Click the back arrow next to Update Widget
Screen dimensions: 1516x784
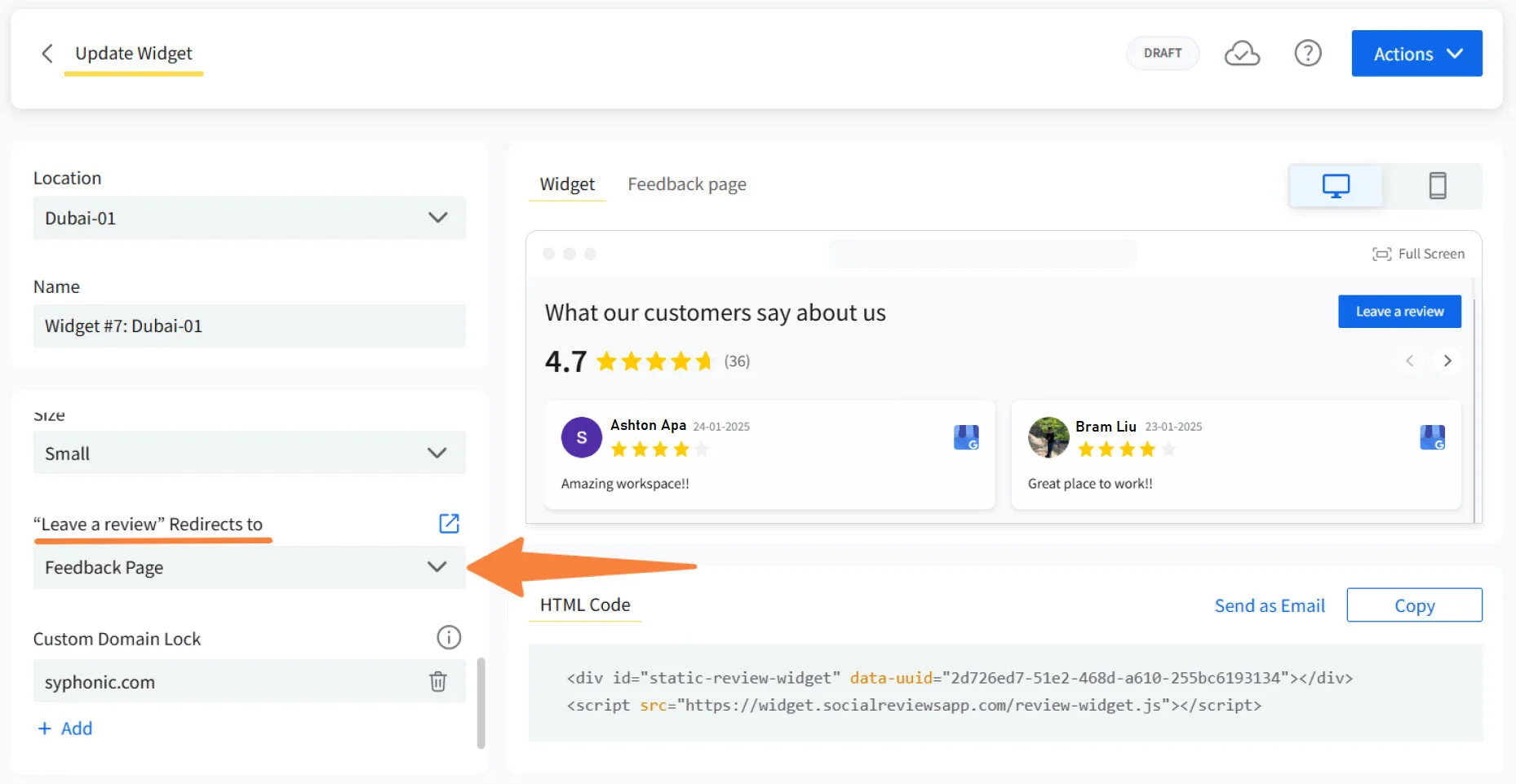(x=47, y=53)
